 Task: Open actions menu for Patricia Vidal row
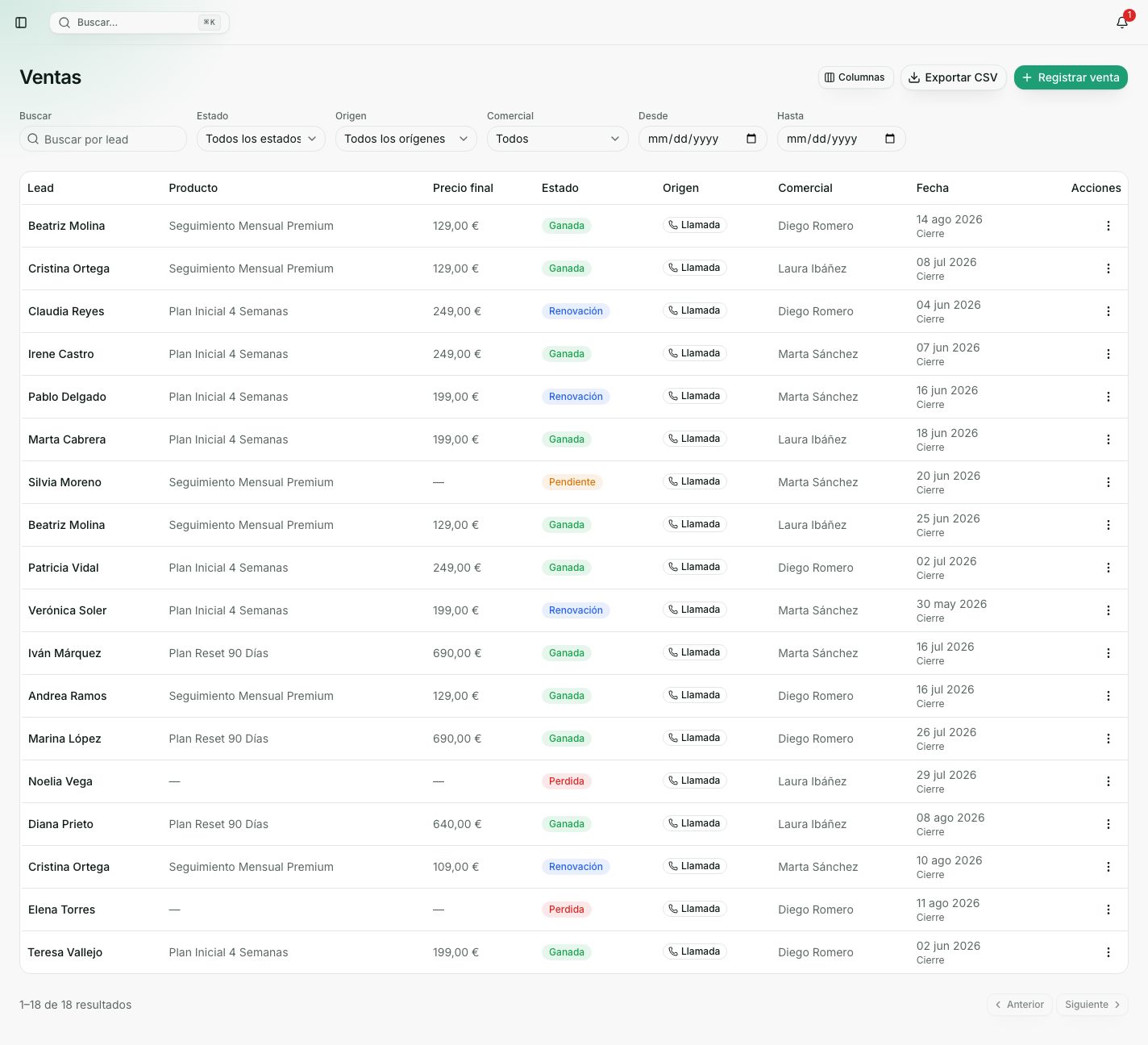pyautogui.click(x=1108, y=568)
